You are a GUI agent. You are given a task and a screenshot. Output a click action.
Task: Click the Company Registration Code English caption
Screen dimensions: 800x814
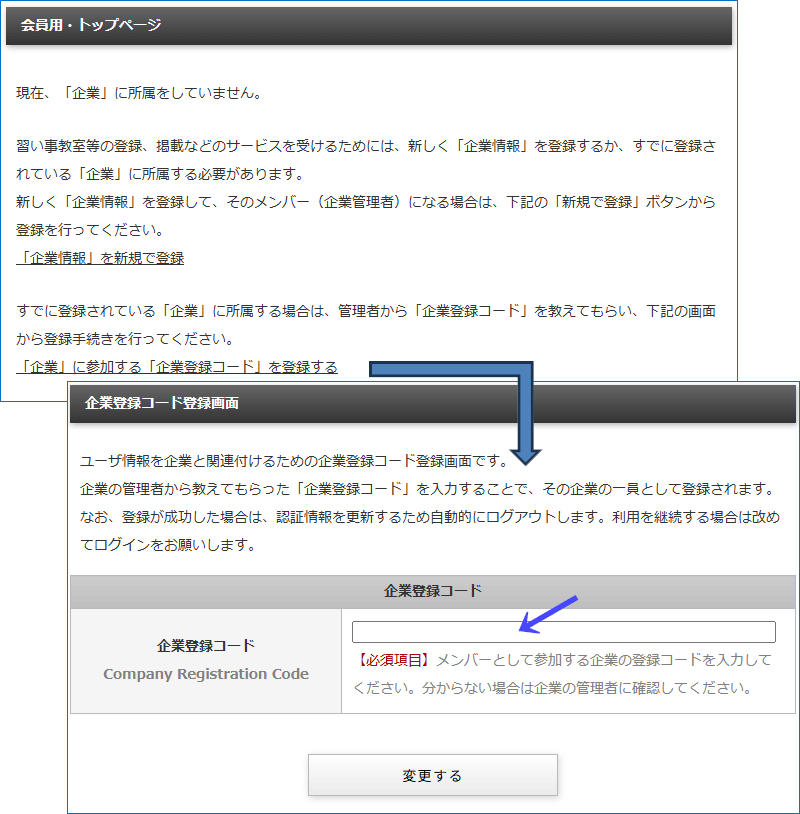pyautogui.click(x=204, y=675)
